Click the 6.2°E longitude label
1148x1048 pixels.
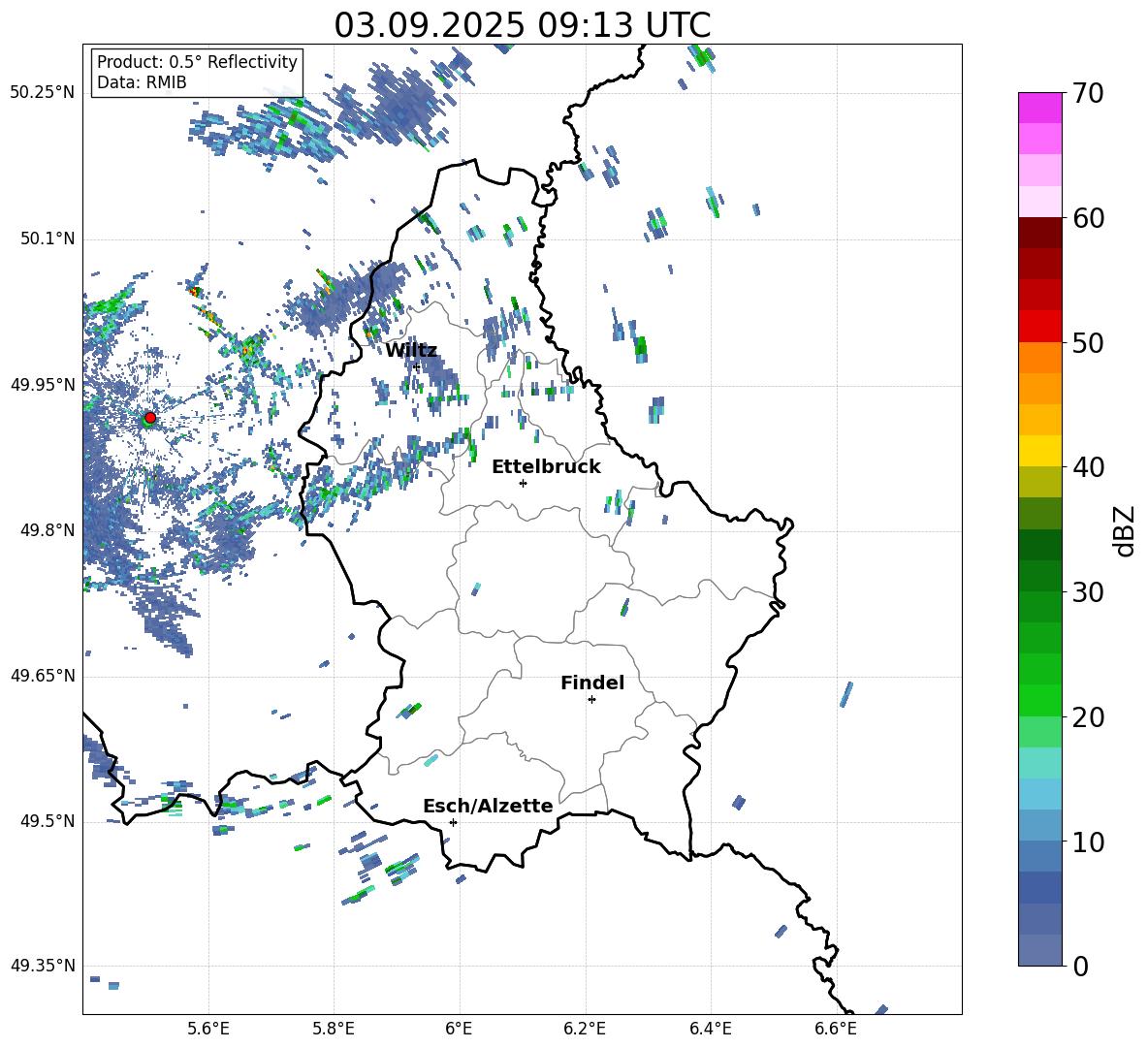585,1029
